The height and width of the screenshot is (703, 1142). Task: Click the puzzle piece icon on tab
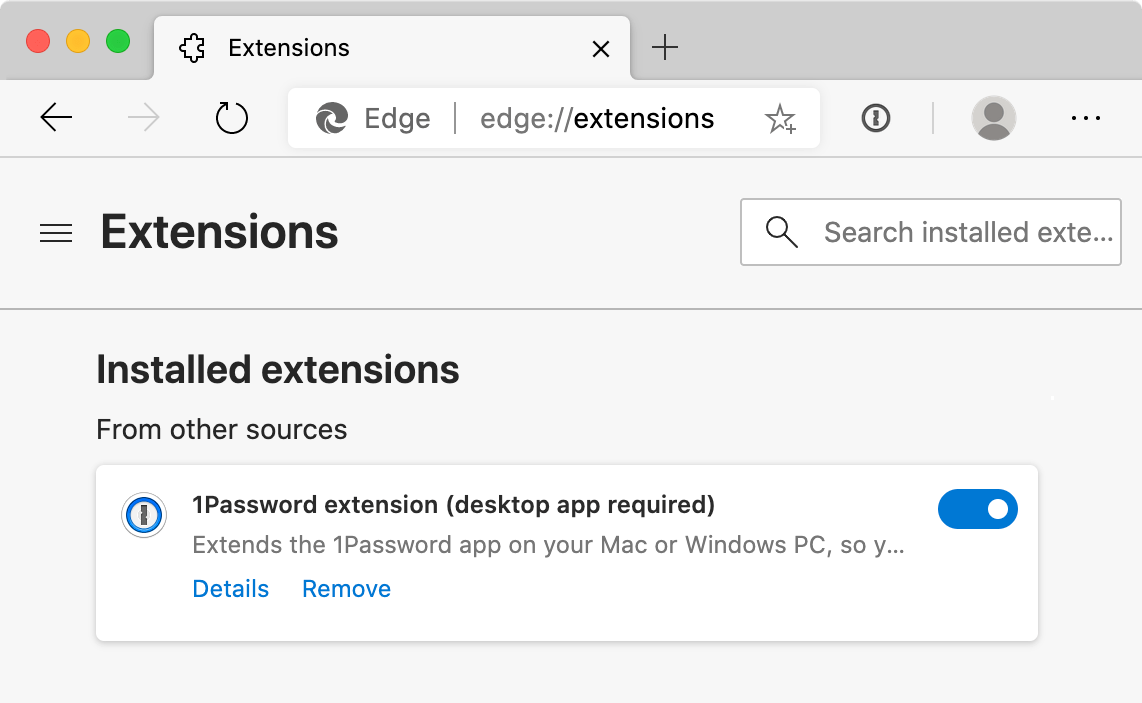pyautogui.click(x=192, y=48)
